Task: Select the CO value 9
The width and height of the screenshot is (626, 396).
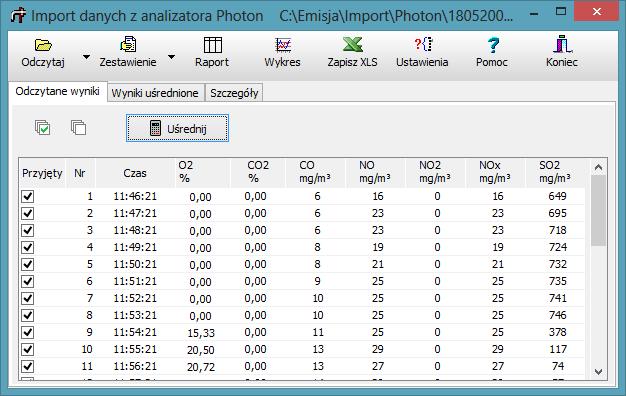Action: coord(317,281)
